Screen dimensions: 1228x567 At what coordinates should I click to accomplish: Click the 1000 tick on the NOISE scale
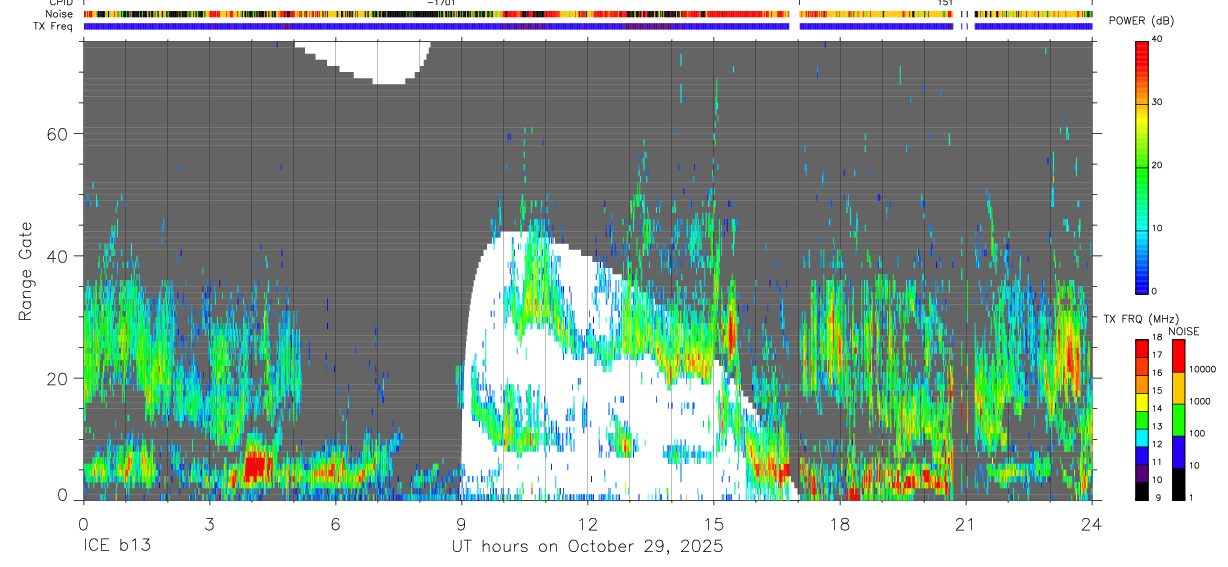[x=1199, y=401]
